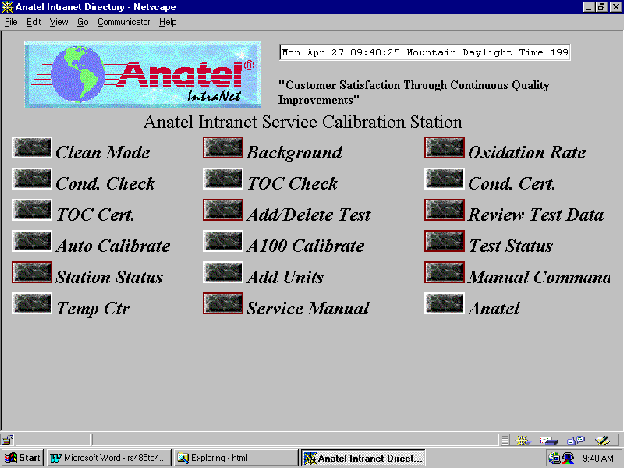
Task: Click the button icon beside TOC Cert.
Action: pyautogui.click(x=32, y=210)
